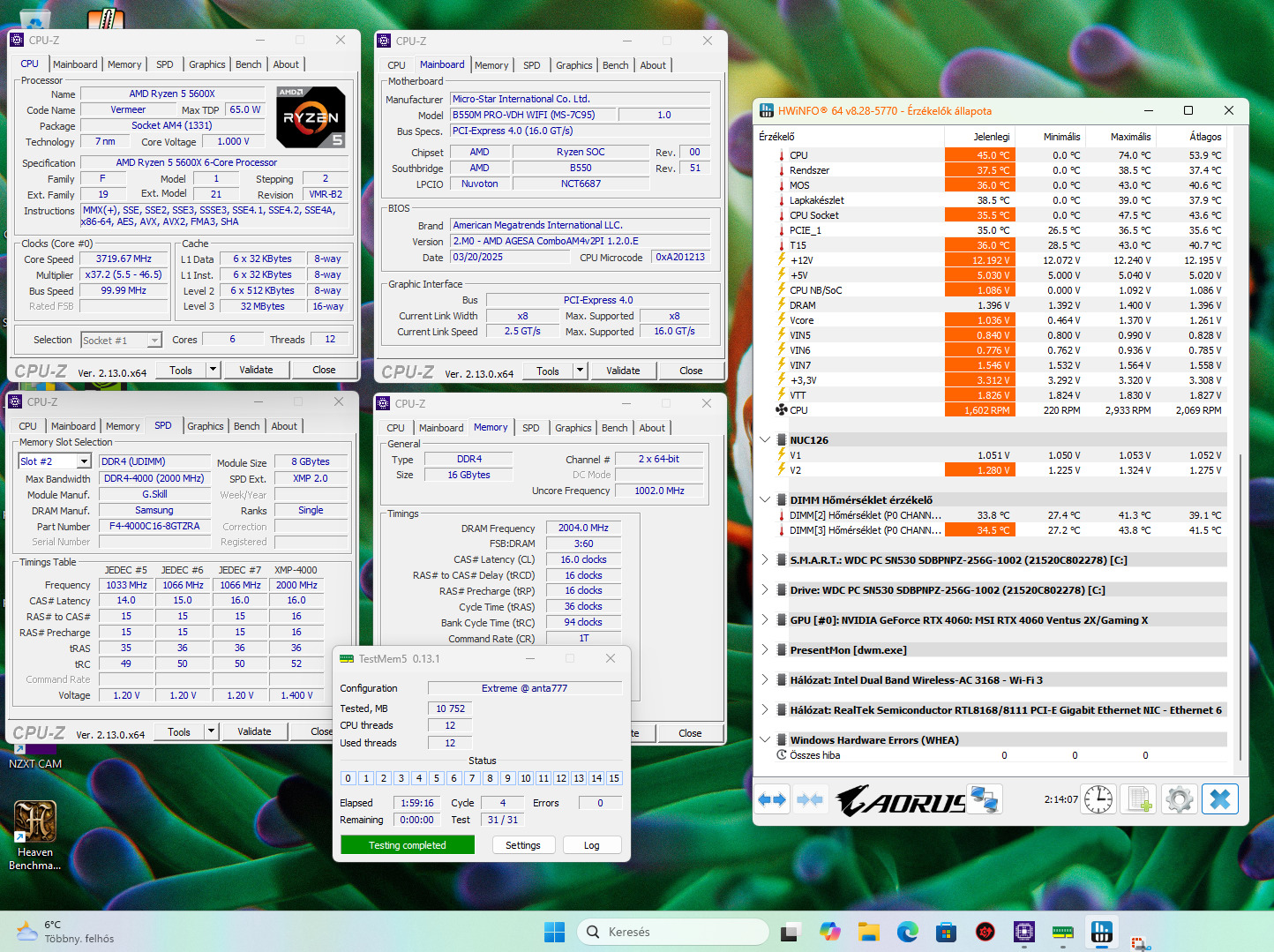The image size is (1274, 952).
Task: Click TestMem5 memory stick icon on taskbar
Action: (1062, 932)
